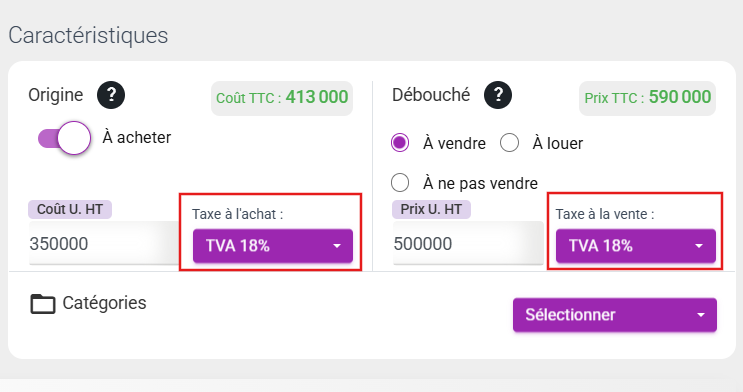Click the caret on the Sélectionner button
Image resolution: width=743 pixels, height=392 pixels.
[701, 315]
